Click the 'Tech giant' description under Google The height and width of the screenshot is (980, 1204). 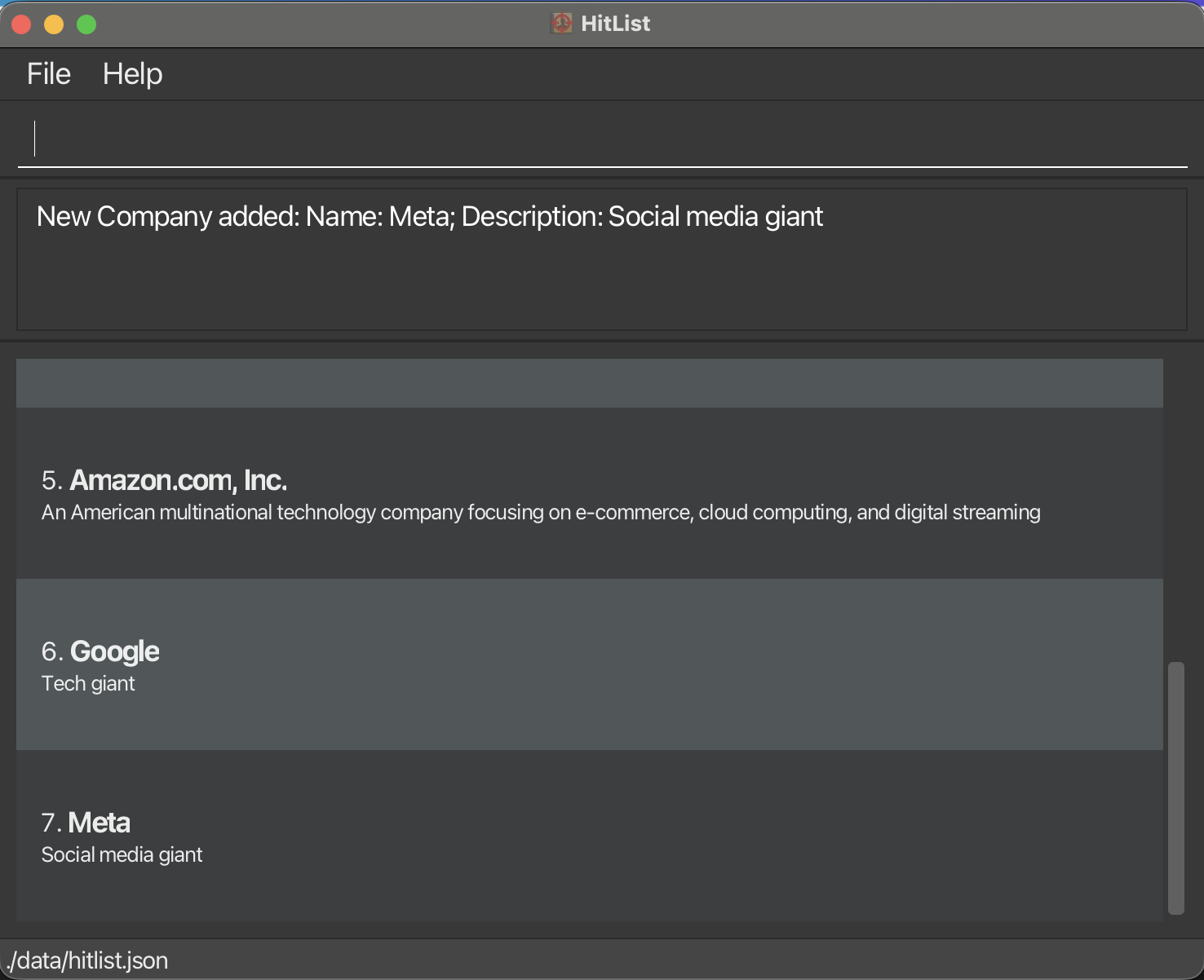(88, 683)
